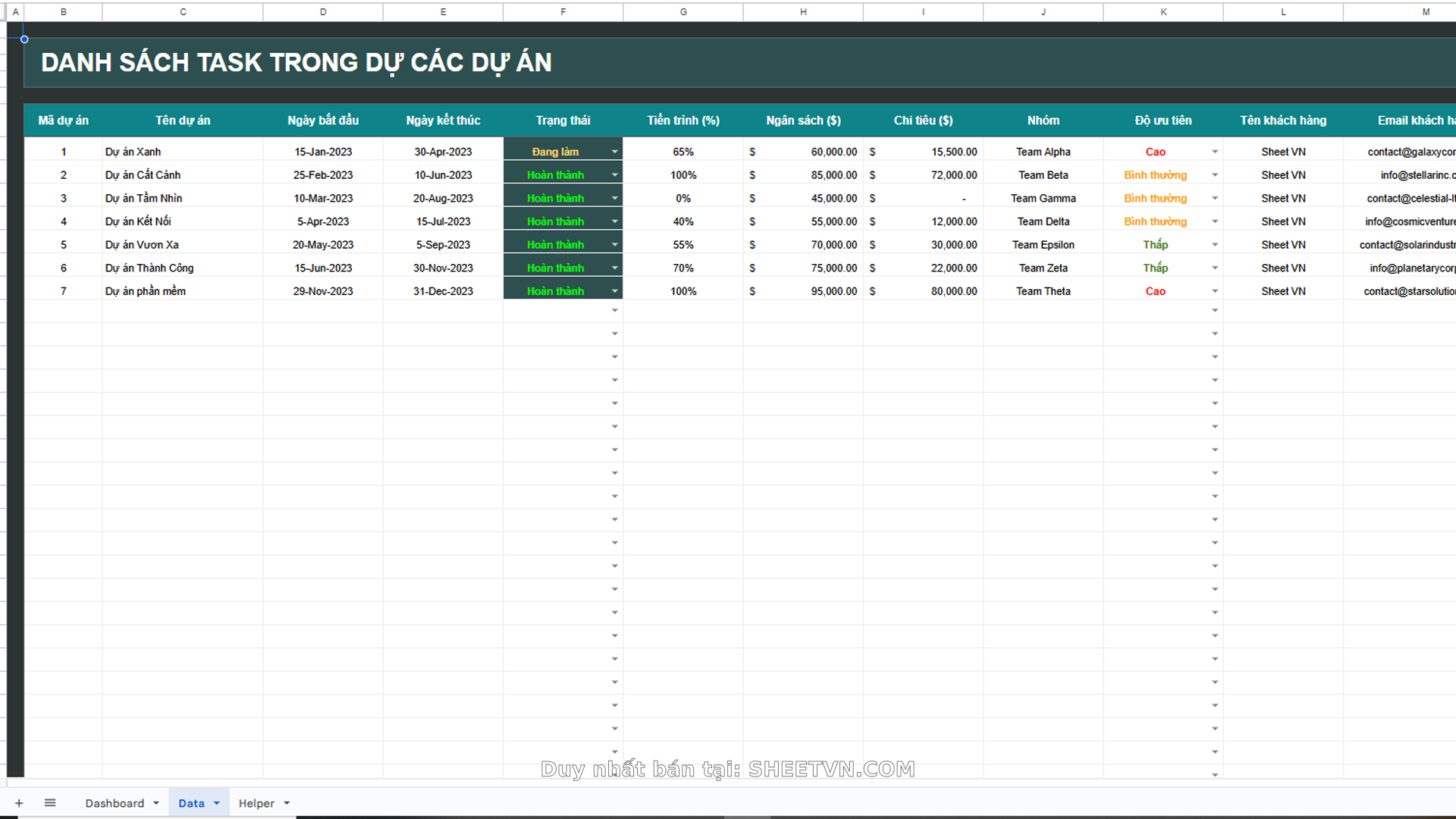Click the add new sheet plus icon

pos(19,803)
